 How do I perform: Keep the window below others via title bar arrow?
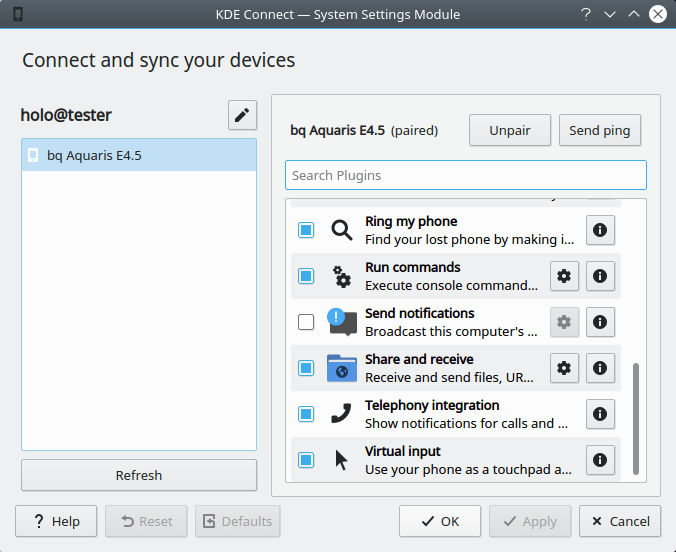pos(610,14)
